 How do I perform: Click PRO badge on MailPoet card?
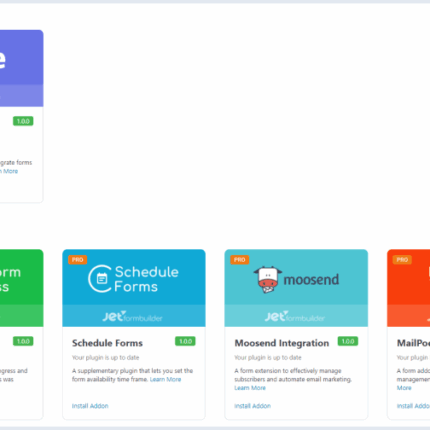[402, 260]
